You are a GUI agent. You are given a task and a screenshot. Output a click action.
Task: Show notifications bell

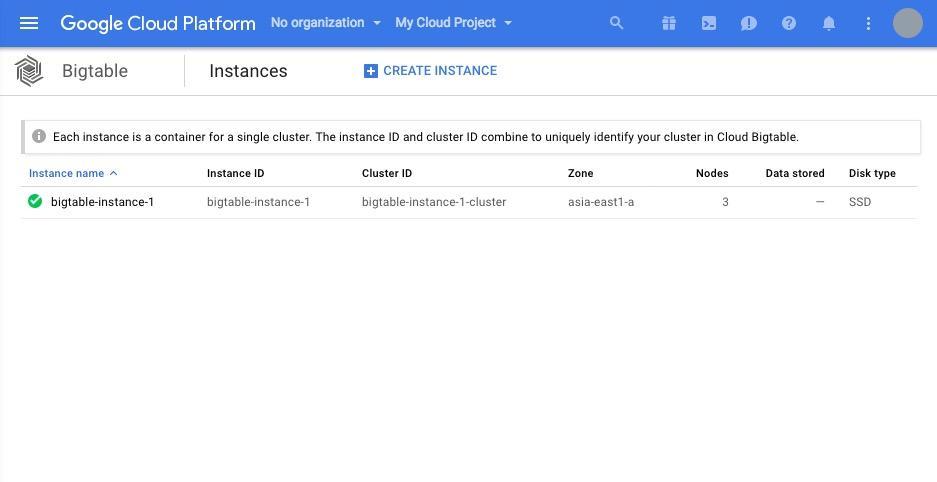(829, 23)
